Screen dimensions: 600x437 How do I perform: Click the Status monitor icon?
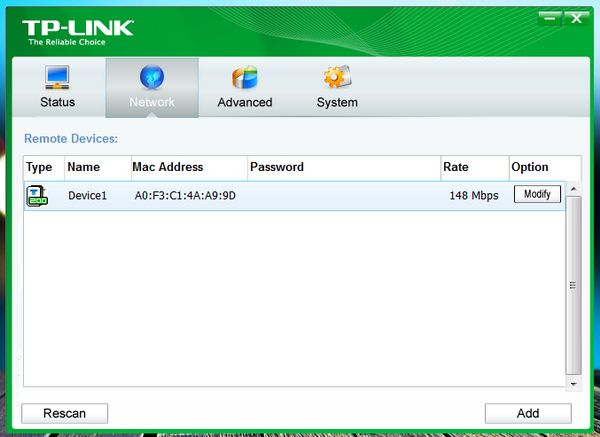coord(57,77)
